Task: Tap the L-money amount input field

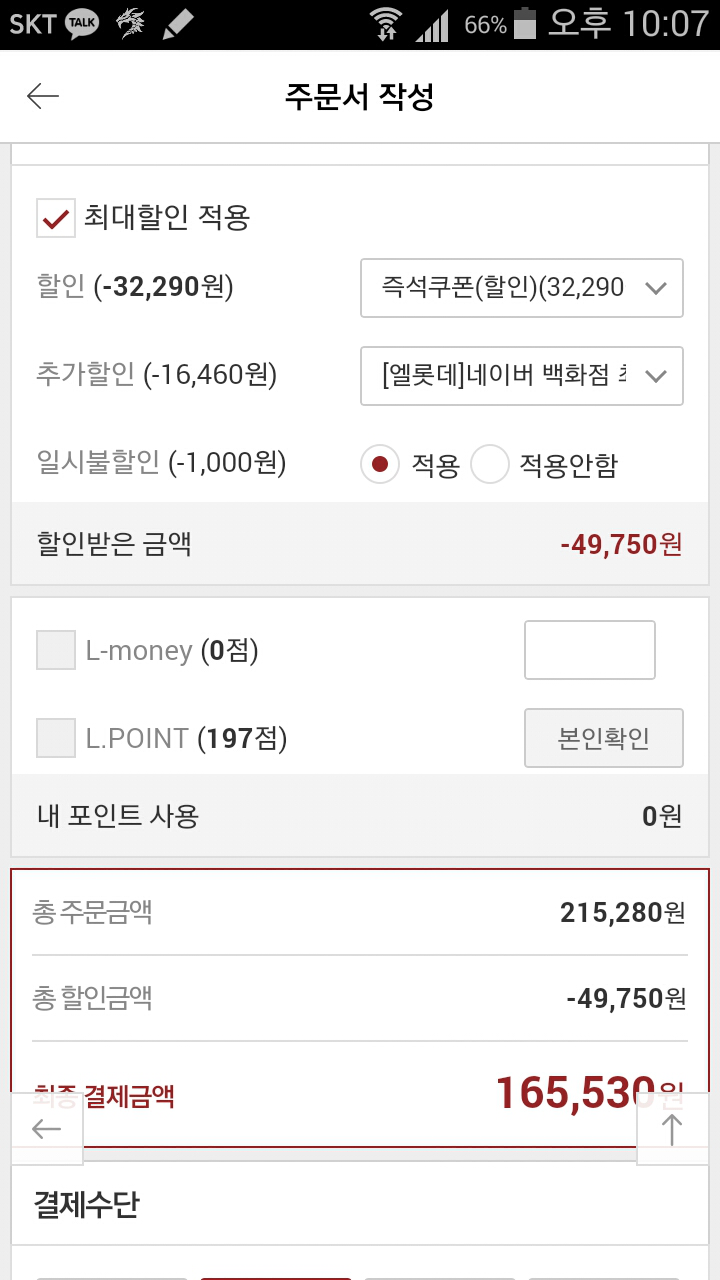Action: pos(590,650)
